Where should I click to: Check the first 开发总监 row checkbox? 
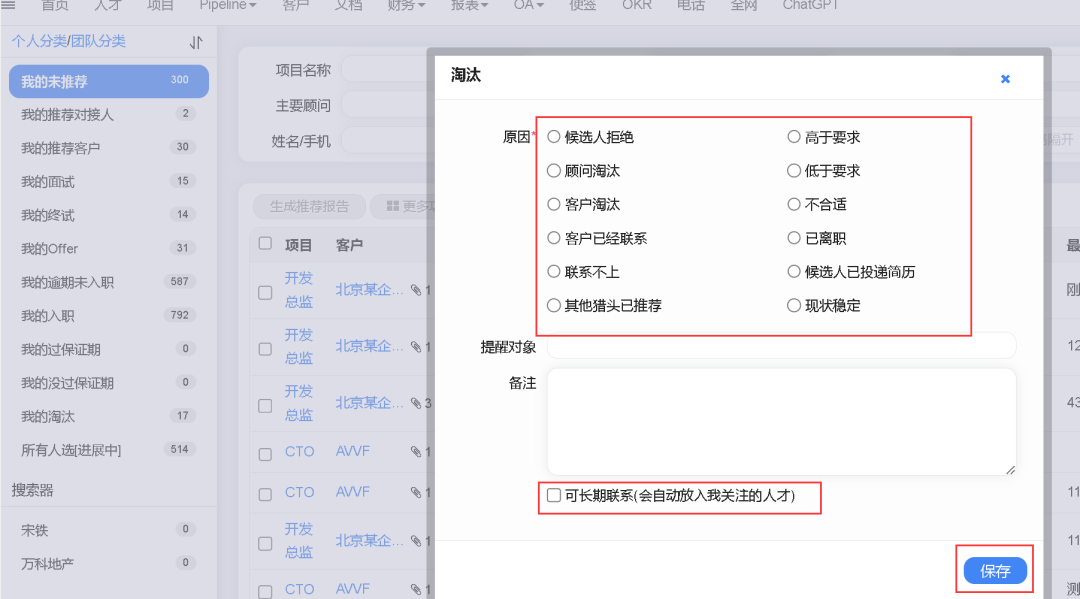265,293
